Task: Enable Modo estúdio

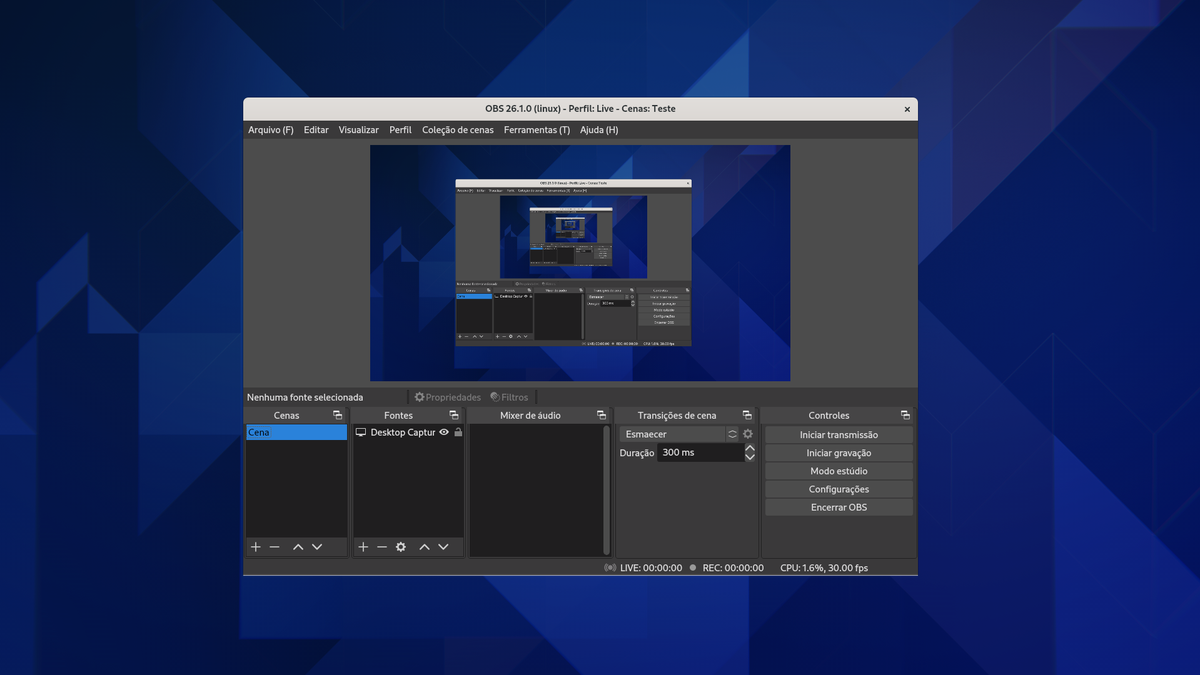Action: [x=839, y=471]
